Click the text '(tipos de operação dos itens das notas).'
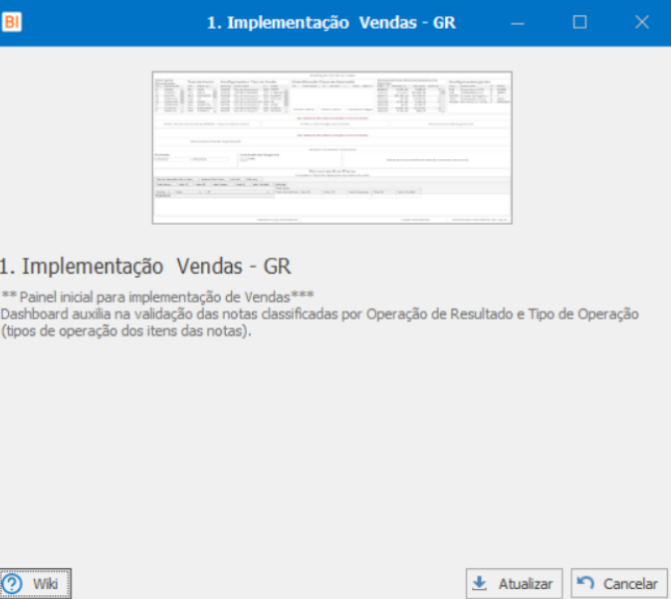Viewport: 671px width, 599px height. [126, 331]
